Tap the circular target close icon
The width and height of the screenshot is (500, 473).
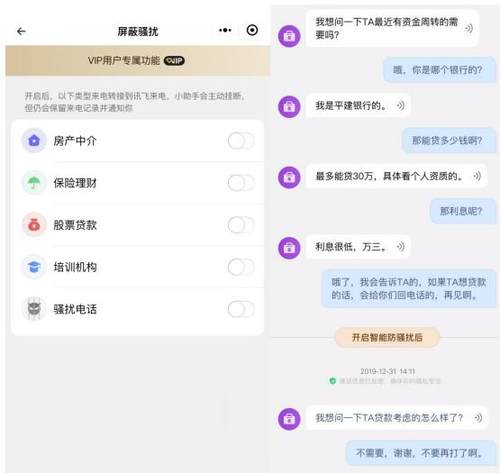[x=252, y=30]
